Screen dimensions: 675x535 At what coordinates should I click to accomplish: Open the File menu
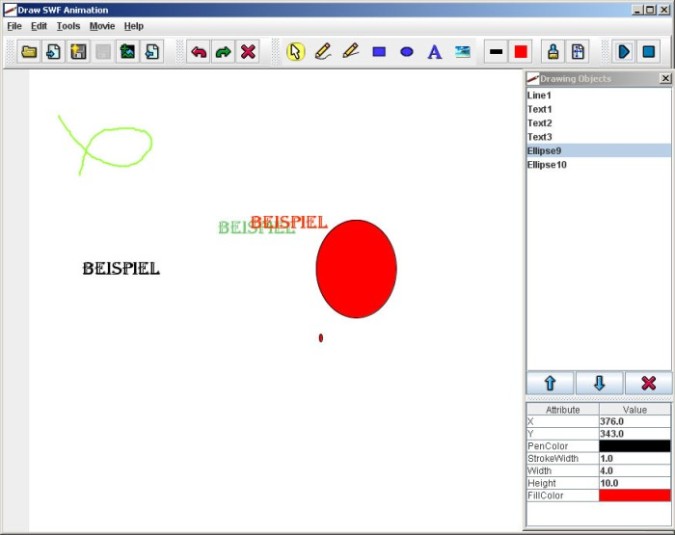pyautogui.click(x=14, y=25)
